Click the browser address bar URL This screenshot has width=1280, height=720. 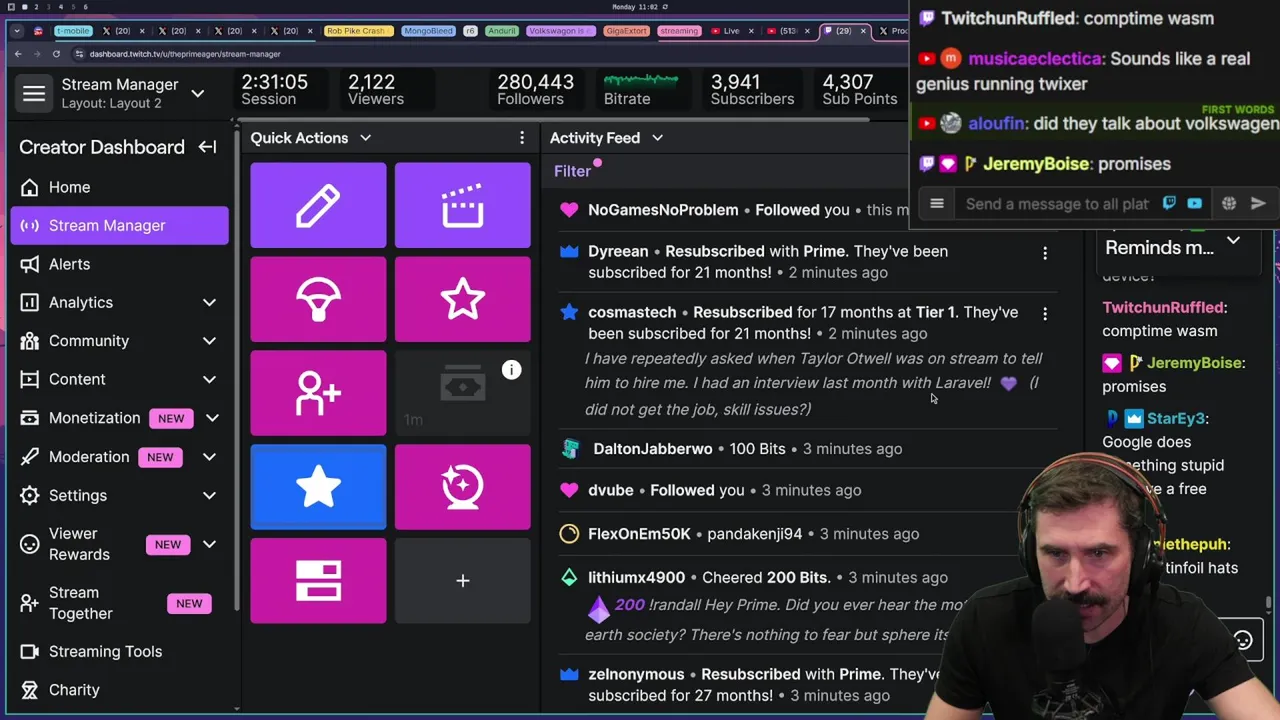point(185,54)
